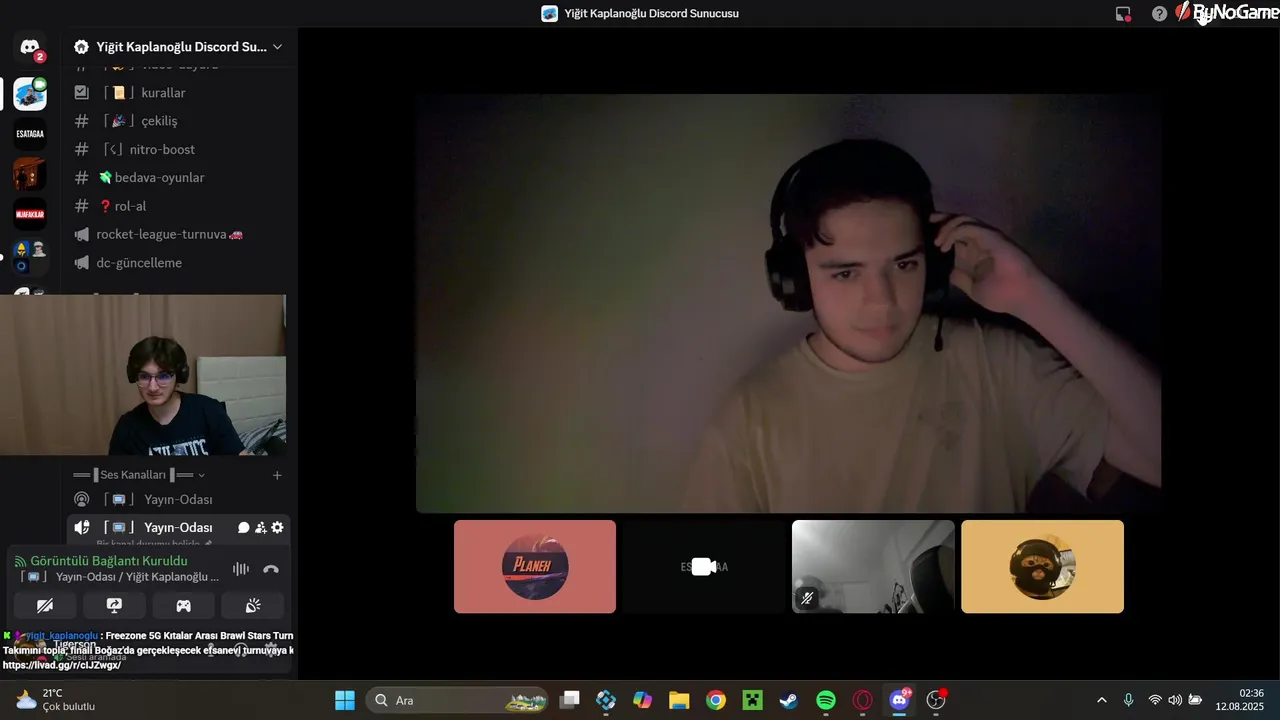Select the active Yayın-Odası voice channel
The width and height of the screenshot is (1280, 720).
(x=178, y=528)
